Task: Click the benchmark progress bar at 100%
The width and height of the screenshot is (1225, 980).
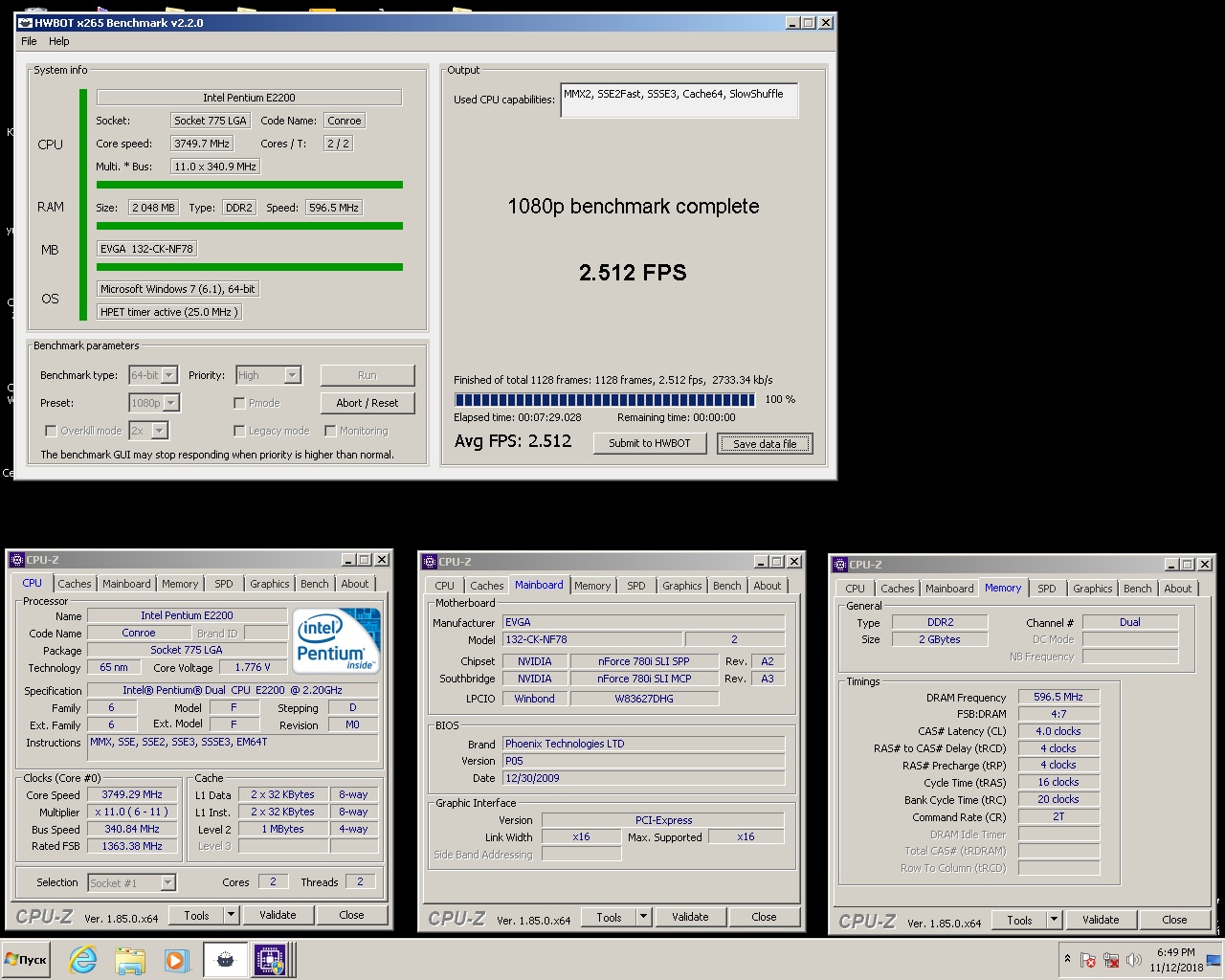Action: (605, 399)
